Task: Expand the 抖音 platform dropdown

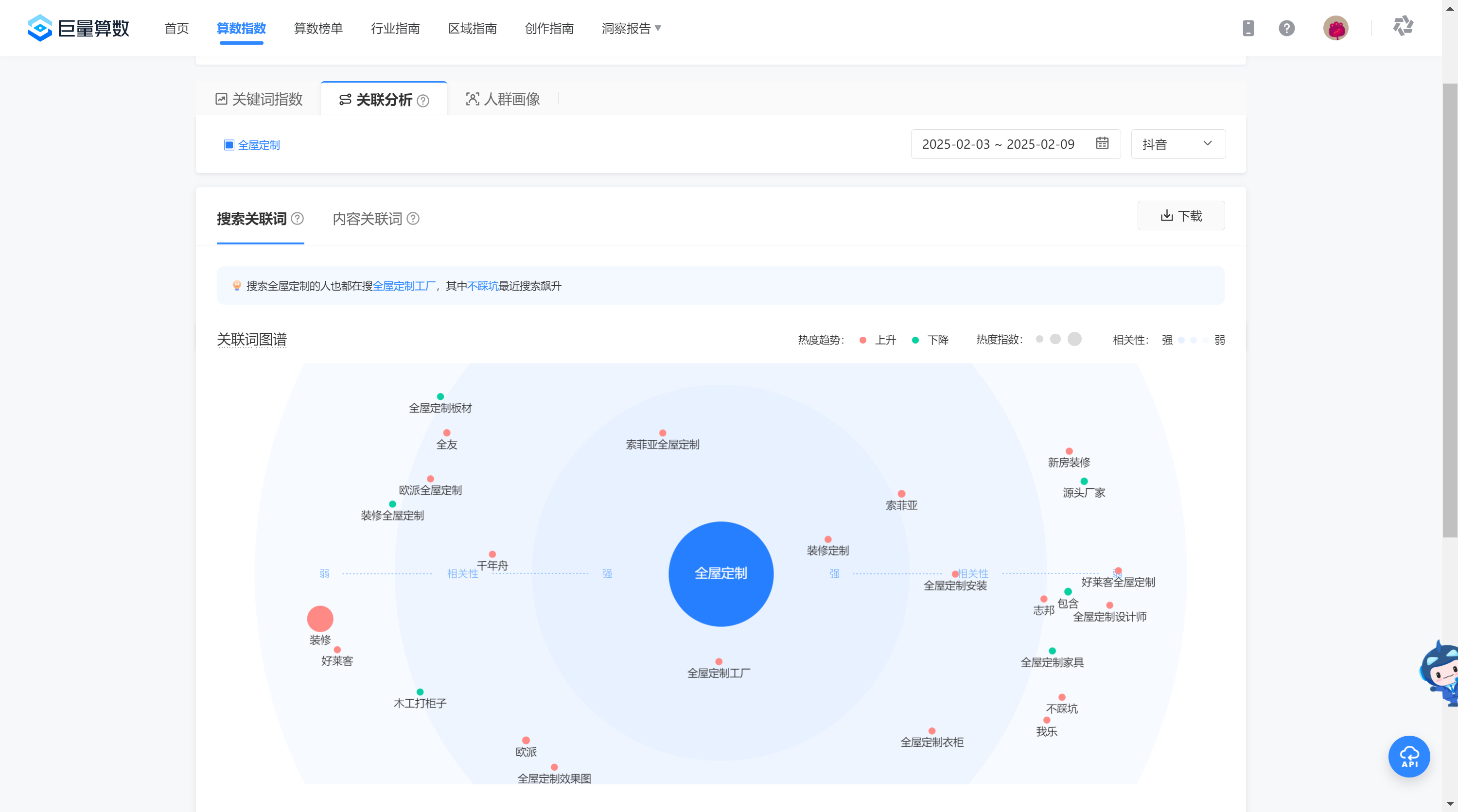Action: tap(1178, 144)
